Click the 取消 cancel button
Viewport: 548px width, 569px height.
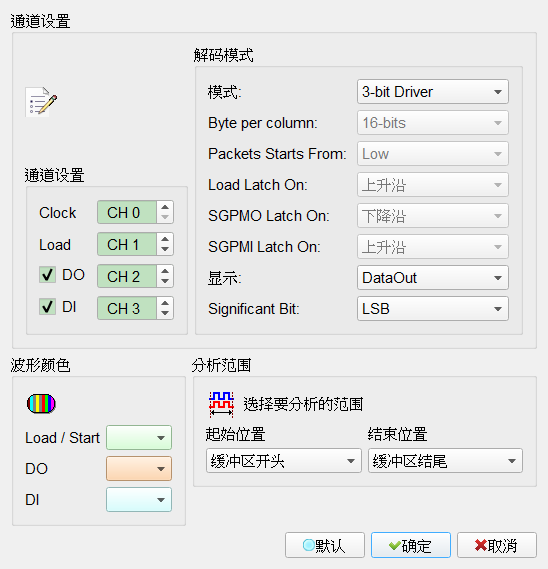(497, 545)
